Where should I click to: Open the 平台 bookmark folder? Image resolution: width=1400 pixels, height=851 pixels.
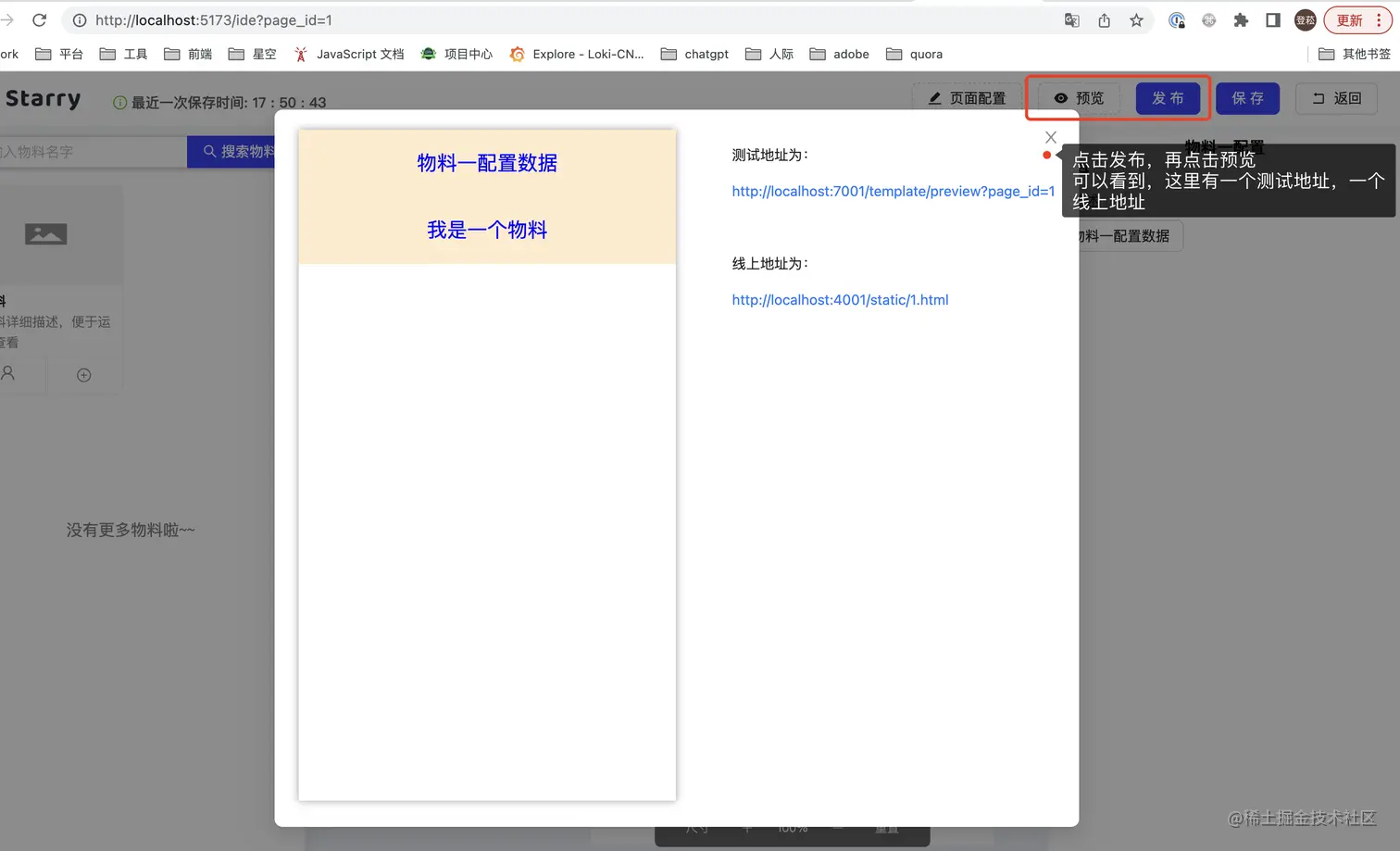pos(59,54)
